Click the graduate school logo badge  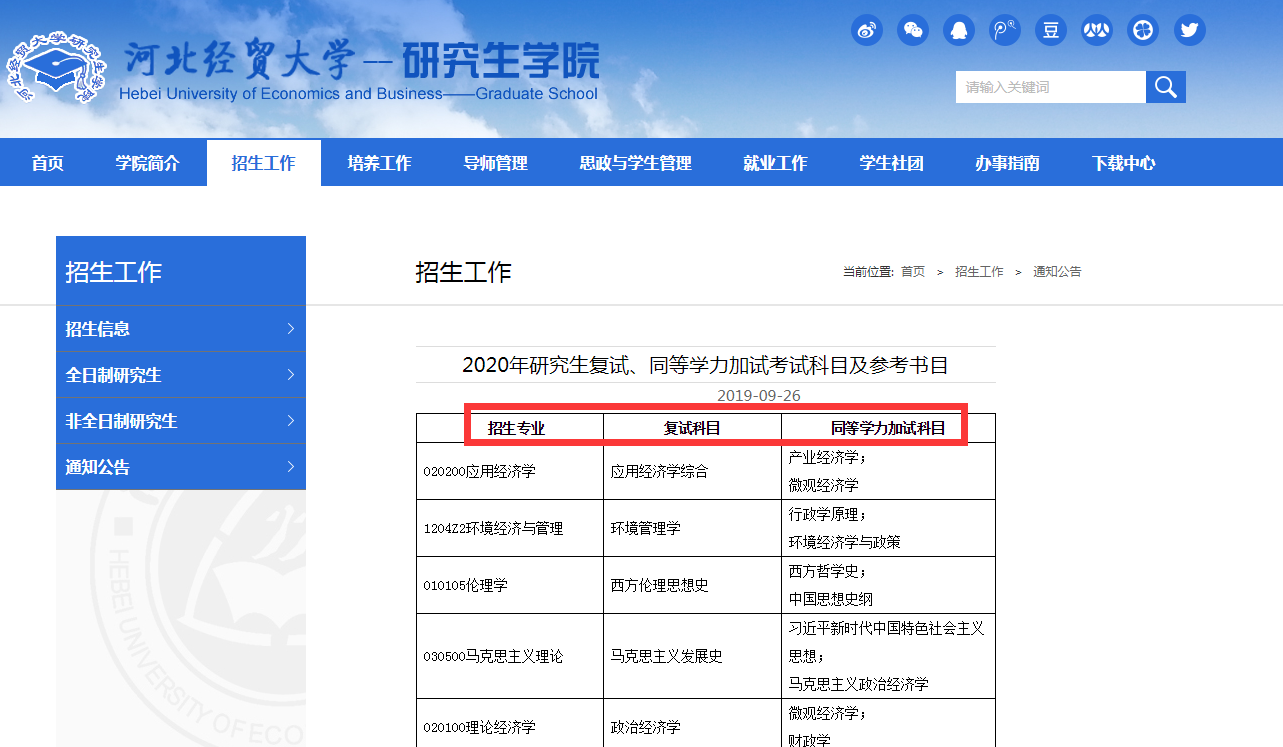click(56, 63)
